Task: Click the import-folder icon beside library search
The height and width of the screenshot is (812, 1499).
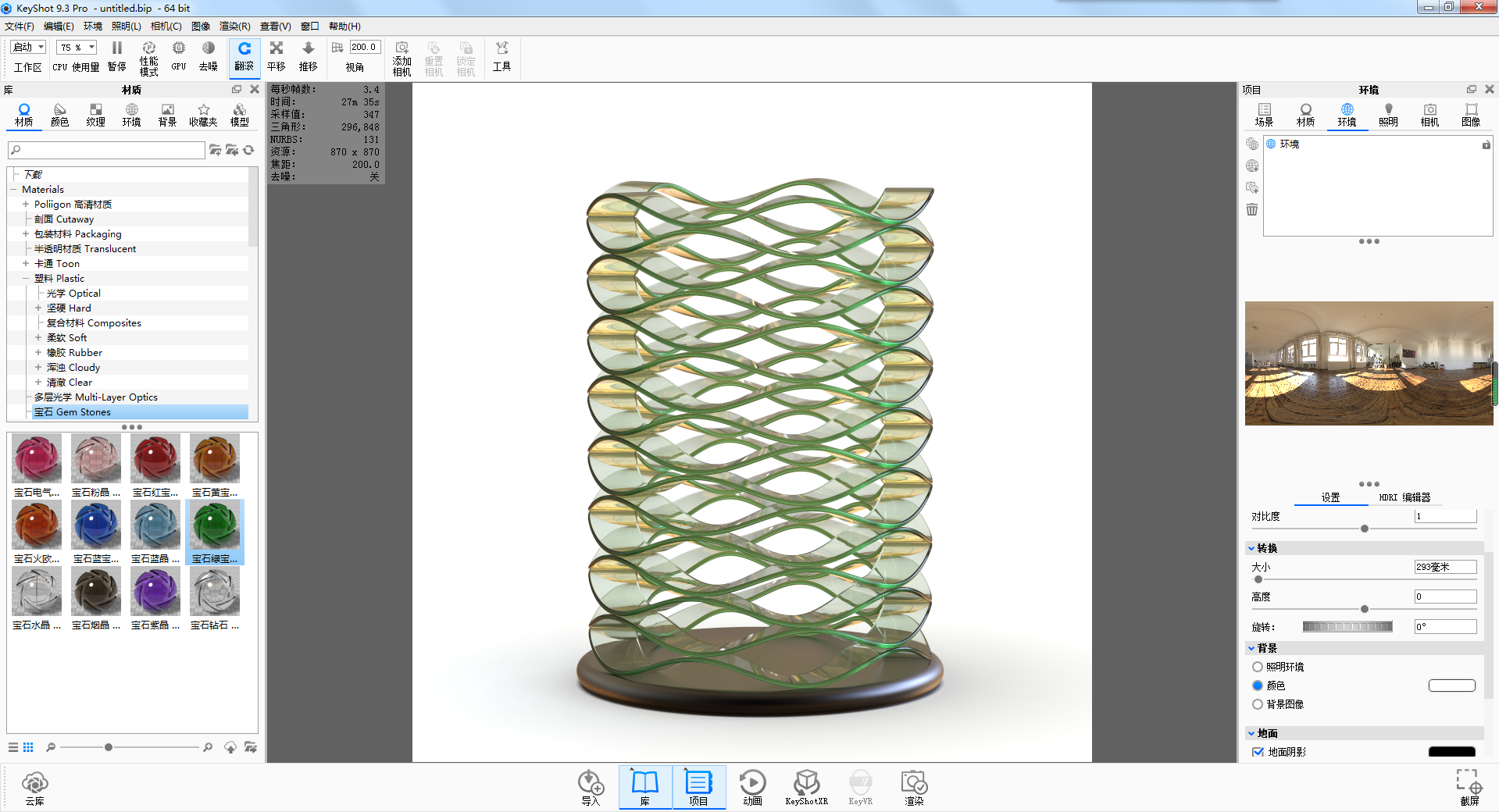Action: (x=232, y=150)
